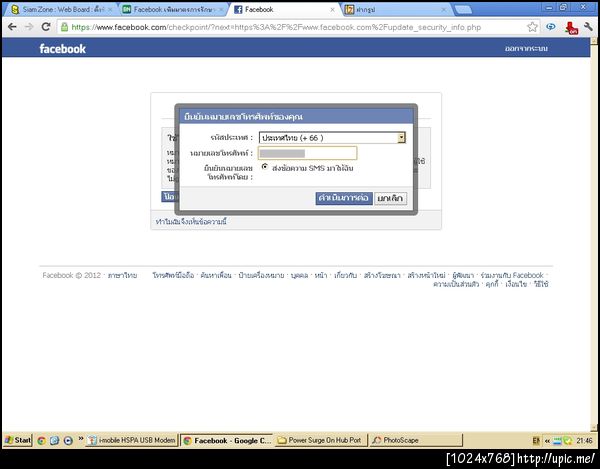This screenshot has width=600, height=469.
Task: Click the page's vertical scrollbar
Action: click(594, 233)
